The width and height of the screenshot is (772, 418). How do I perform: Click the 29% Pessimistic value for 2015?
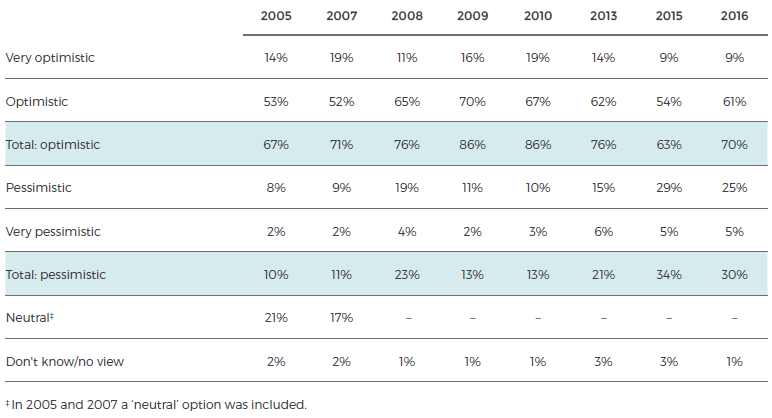(669, 188)
